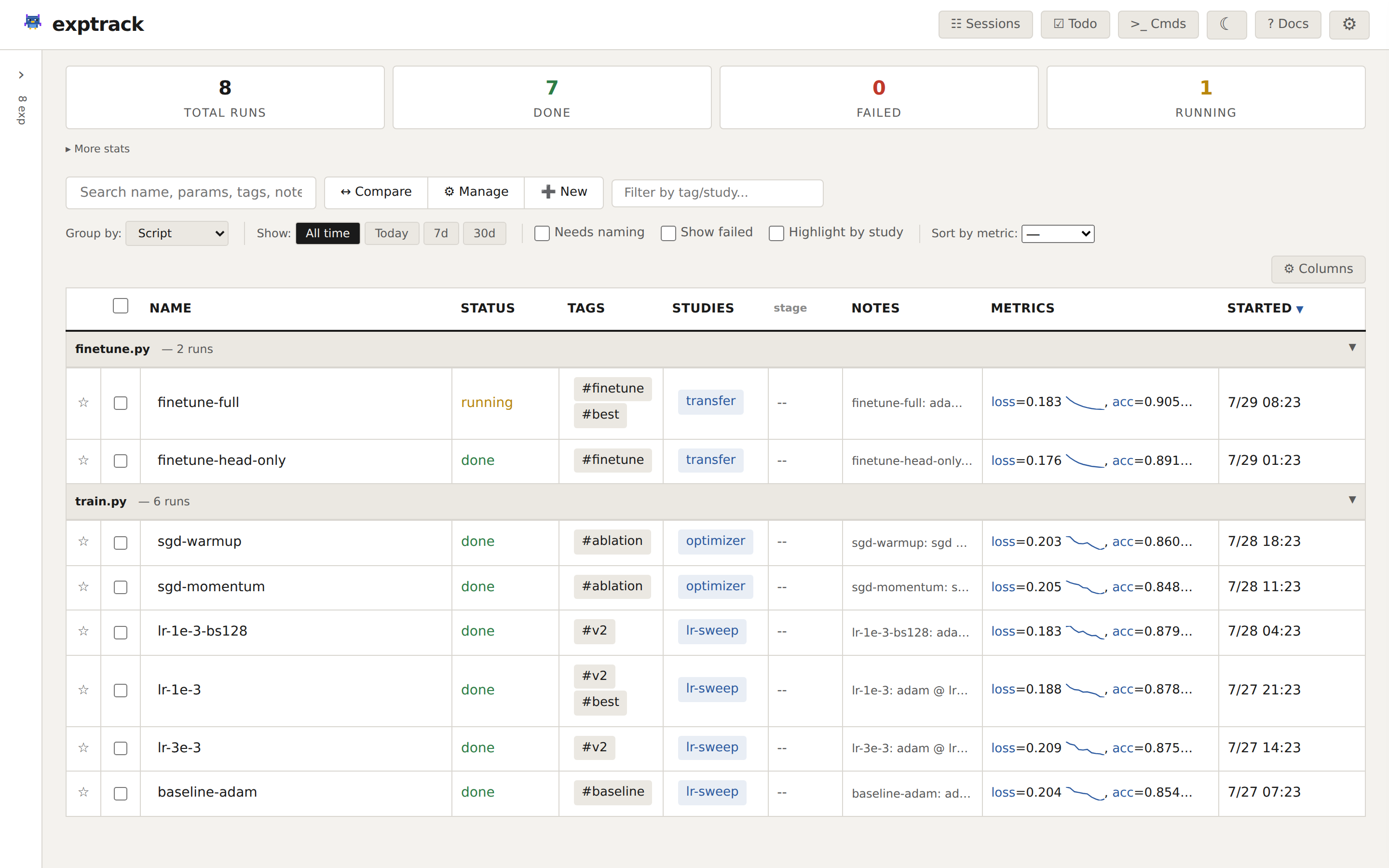
Task: Click the RUNNING stats card
Action: 1205,97
